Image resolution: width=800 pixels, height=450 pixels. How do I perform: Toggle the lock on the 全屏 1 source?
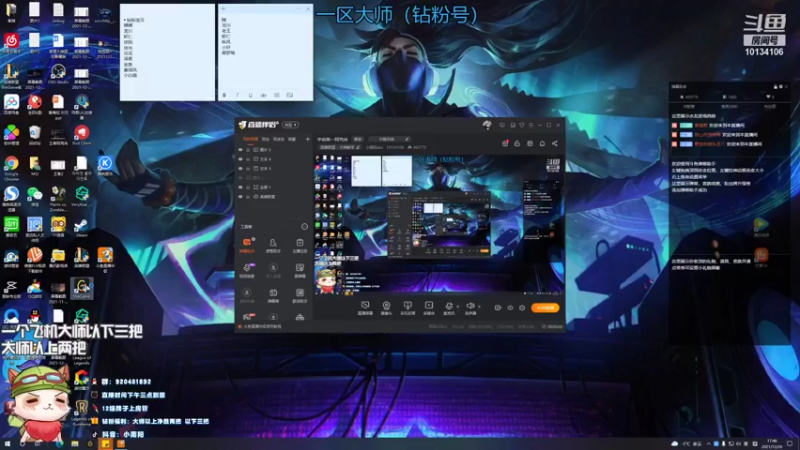tap(248, 187)
